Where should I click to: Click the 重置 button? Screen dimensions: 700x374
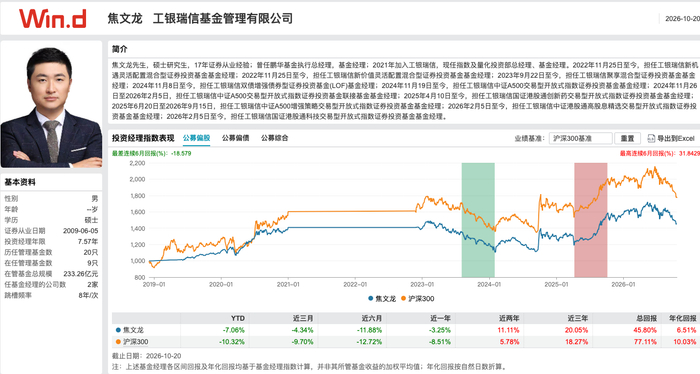click(x=627, y=138)
